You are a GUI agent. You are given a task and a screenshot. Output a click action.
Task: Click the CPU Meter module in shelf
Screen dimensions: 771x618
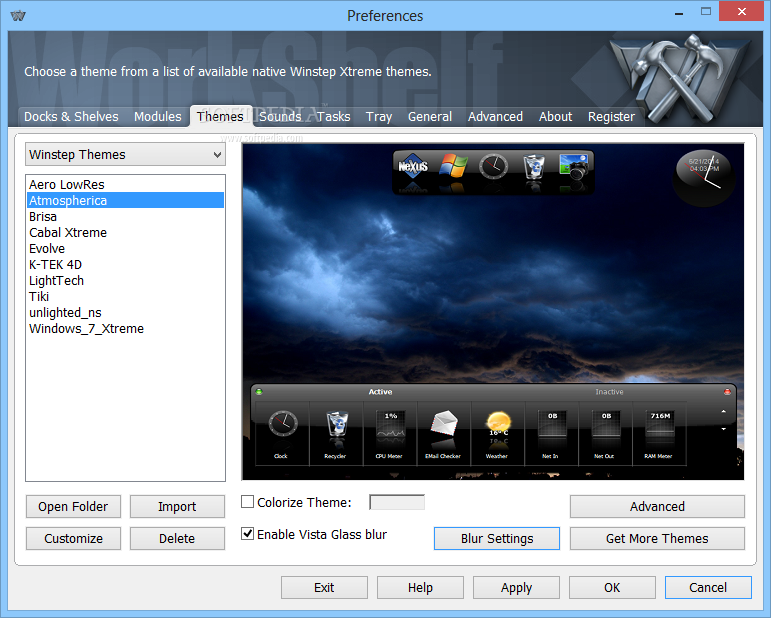tap(390, 433)
